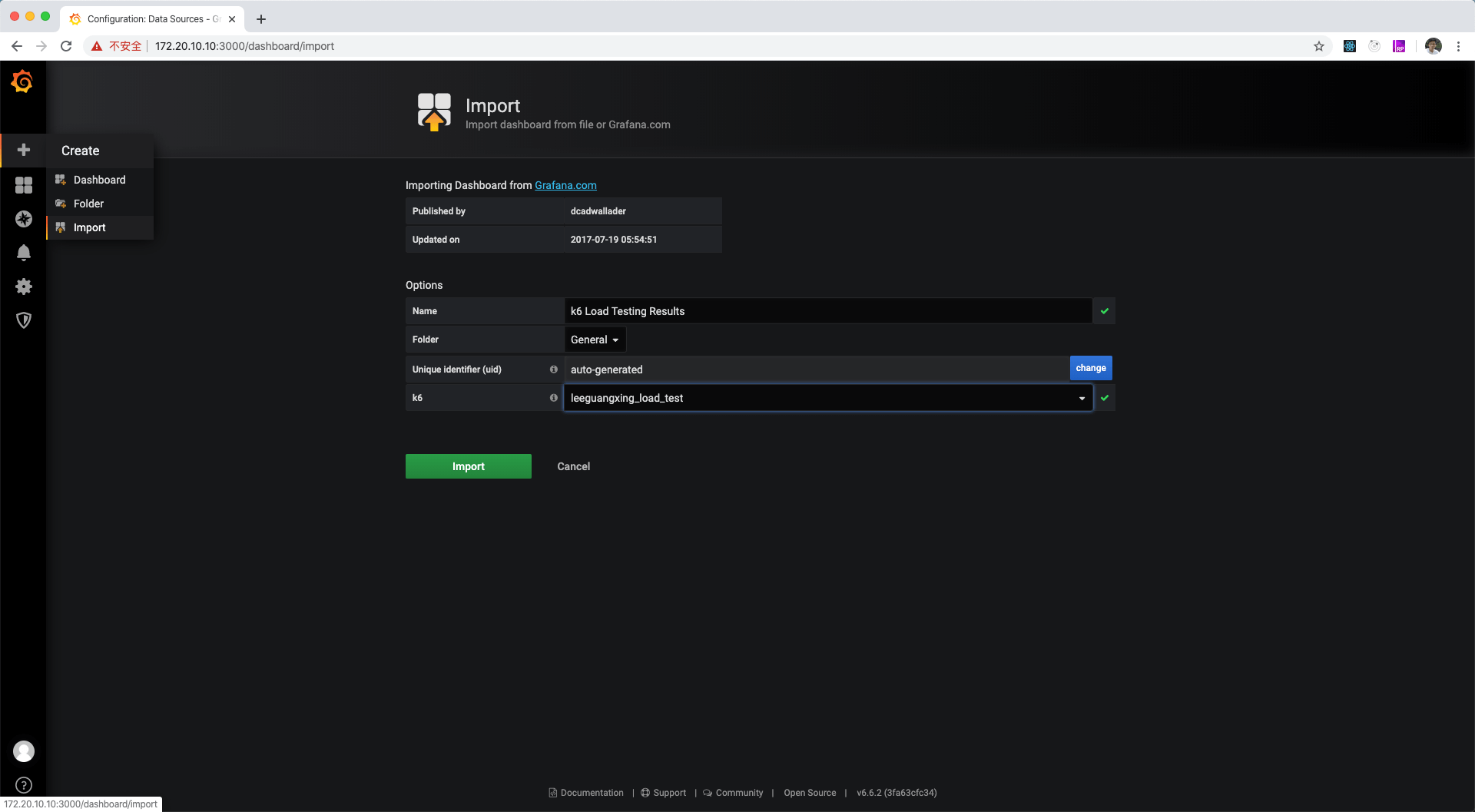1475x812 pixels.
Task: Open the Grafana.com link
Action: coord(565,185)
